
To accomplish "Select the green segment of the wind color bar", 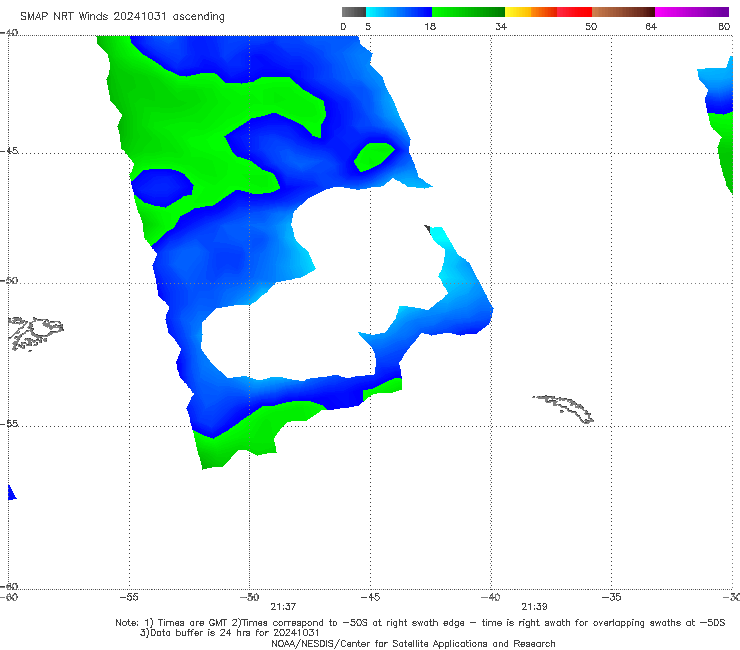I will (468, 12).
